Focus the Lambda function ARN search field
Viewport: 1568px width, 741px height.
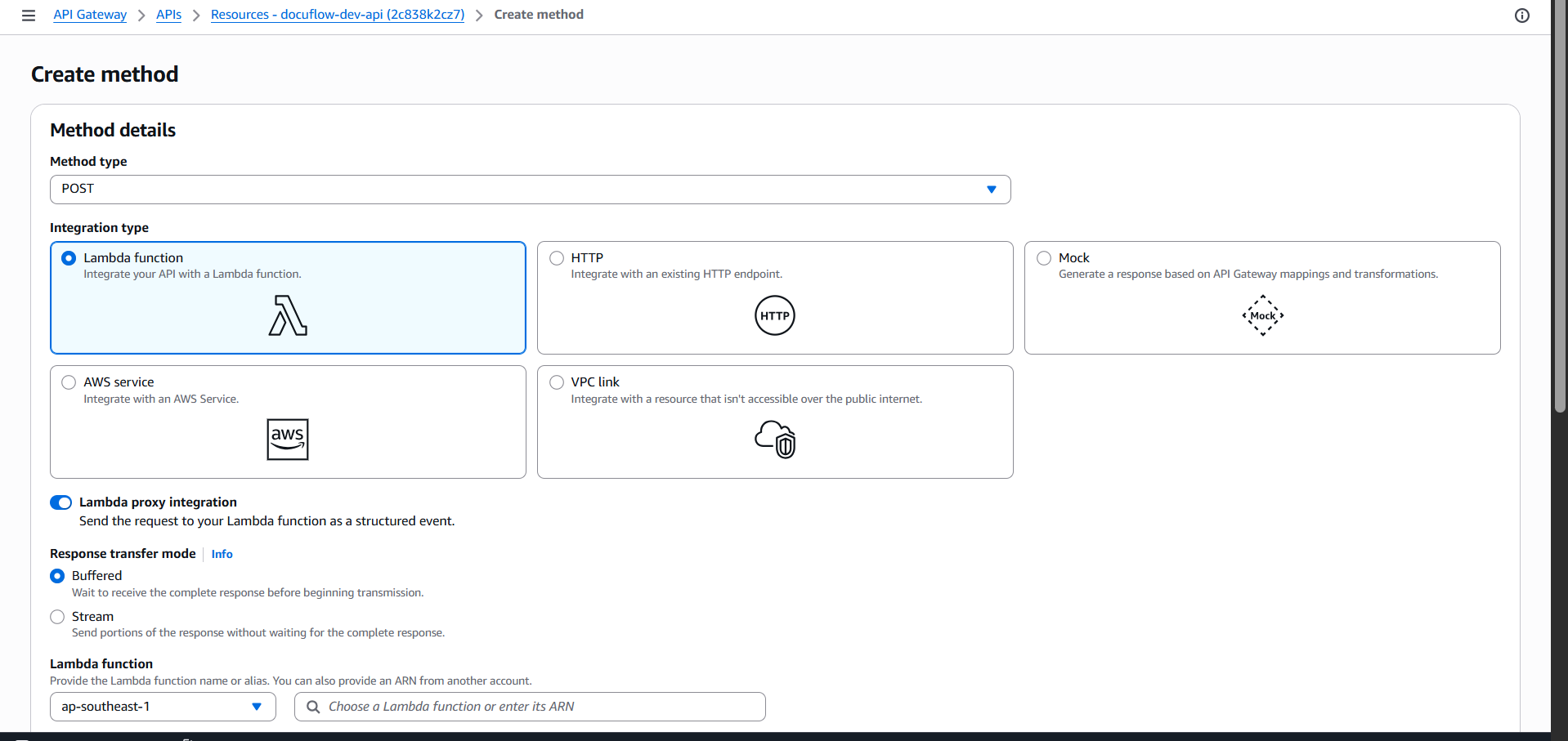tap(530, 707)
